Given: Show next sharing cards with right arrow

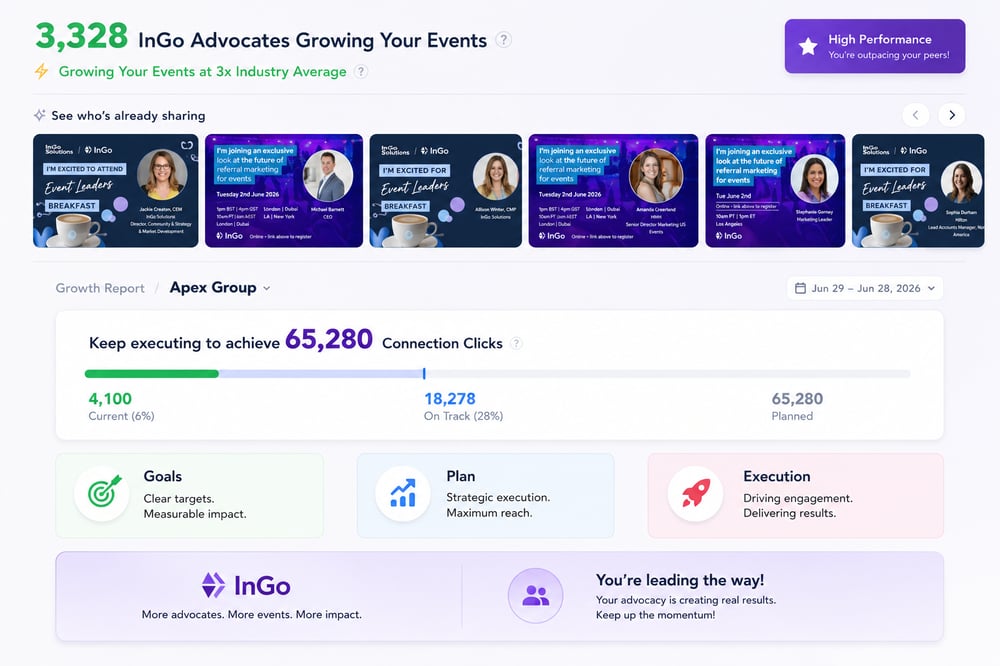Looking at the screenshot, I should [x=952, y=115].
